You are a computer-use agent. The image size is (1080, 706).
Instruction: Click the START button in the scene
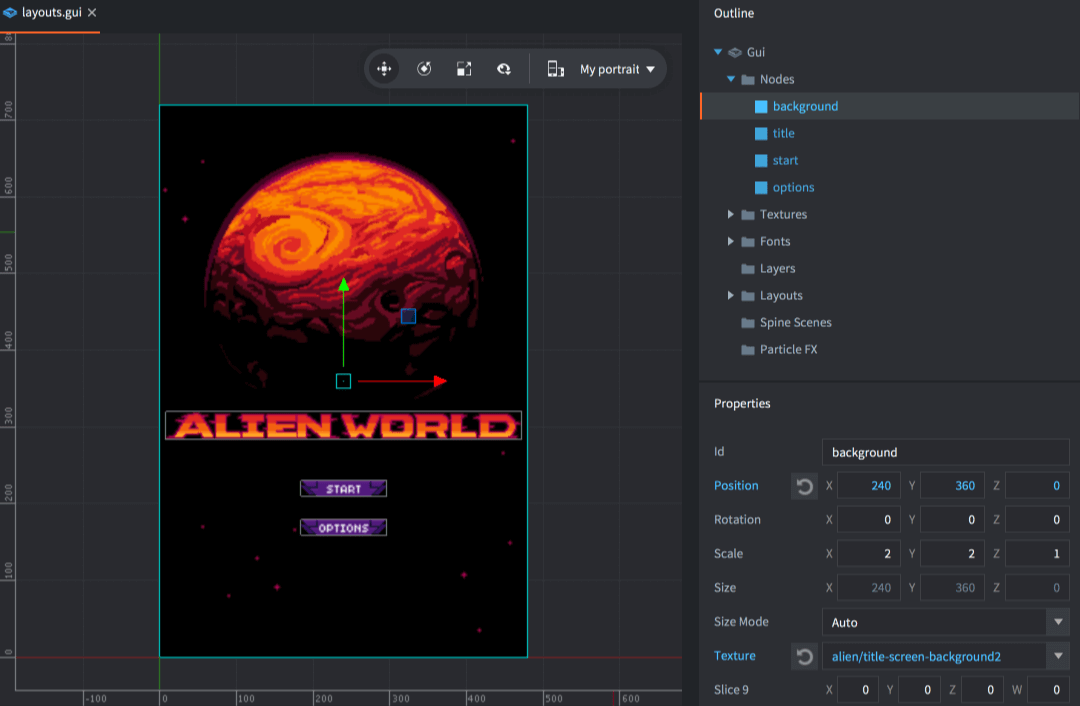343,489
